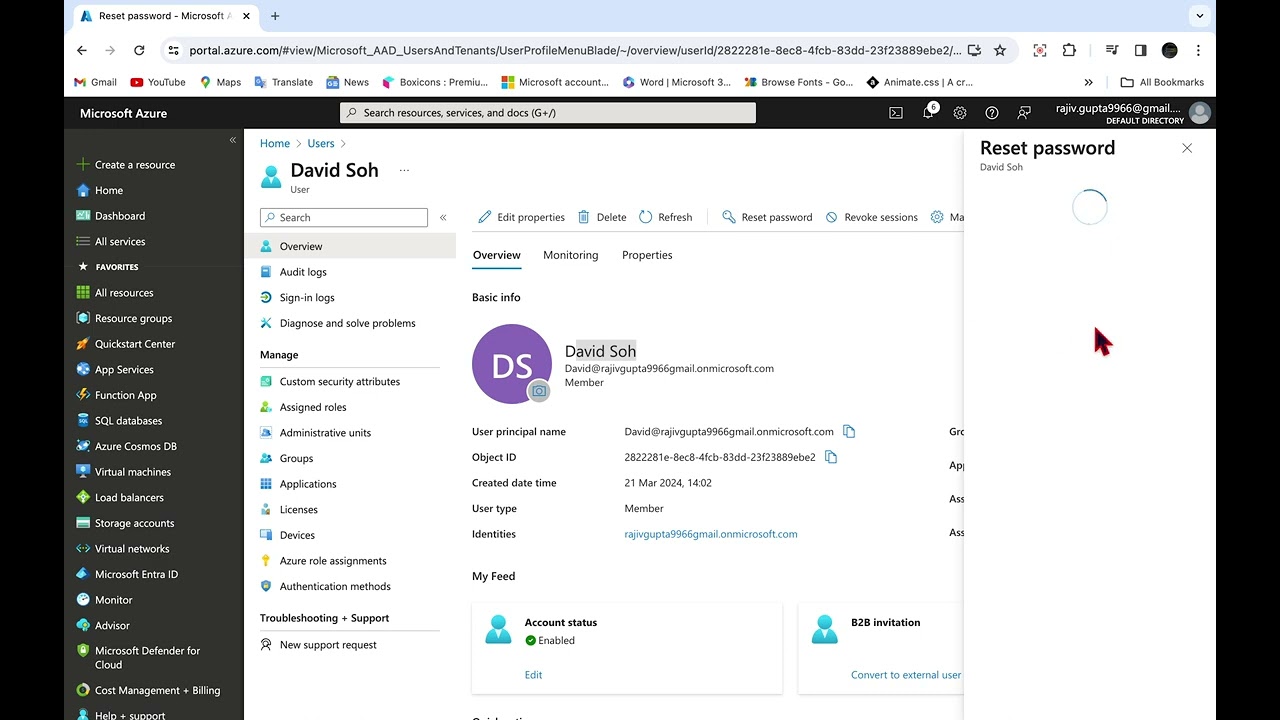Open Microsoft Entra ID
The width and height of the screenshot is (1280, 720).
pyautogui.click(x=136, y=574)
